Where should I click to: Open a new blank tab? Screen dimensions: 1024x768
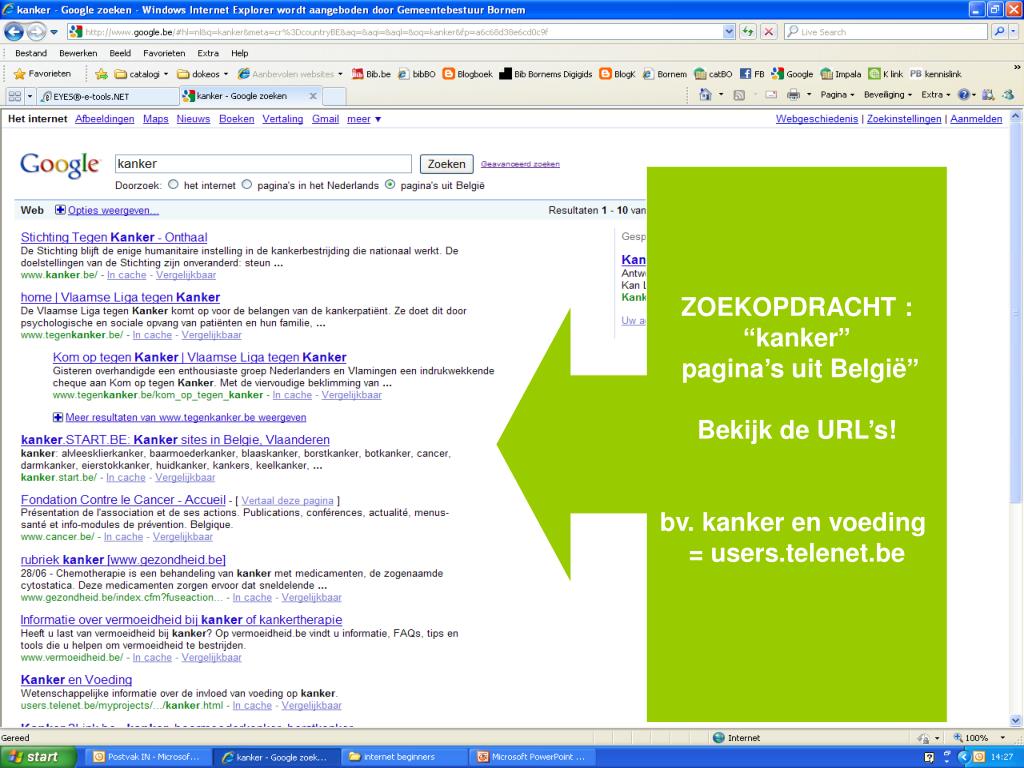coord(334,96)
